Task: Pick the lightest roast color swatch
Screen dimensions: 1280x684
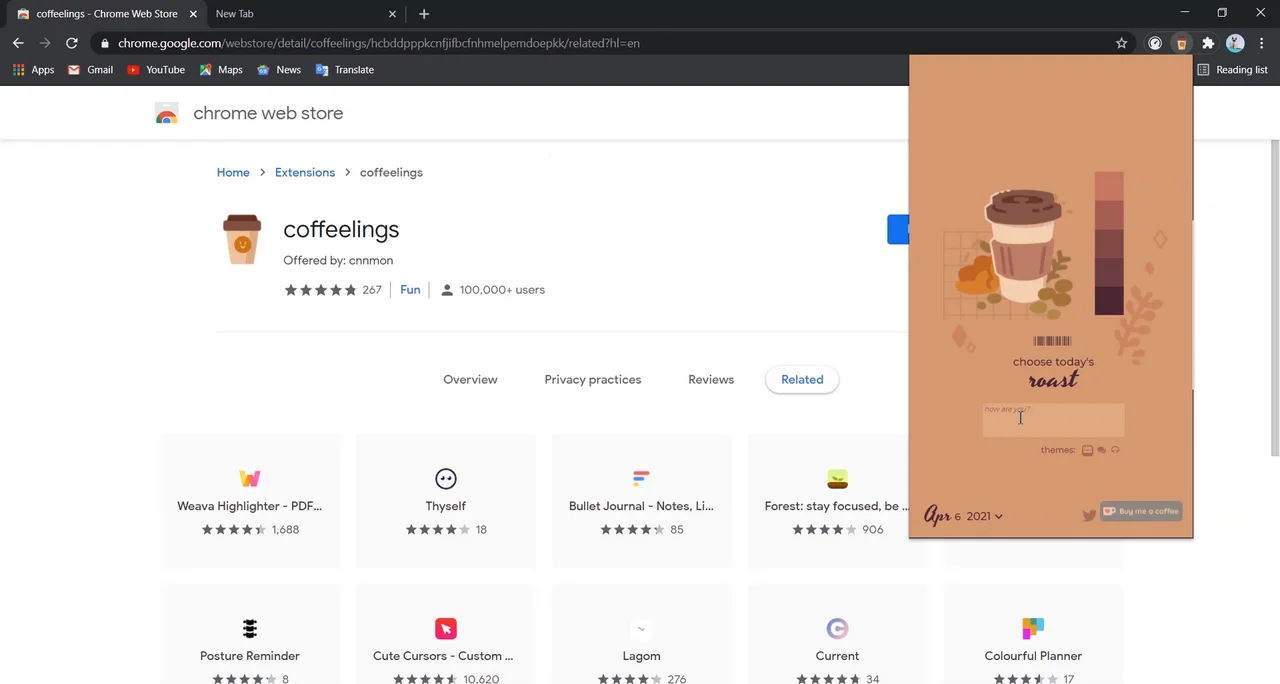Action: [x=1109, y=186]
